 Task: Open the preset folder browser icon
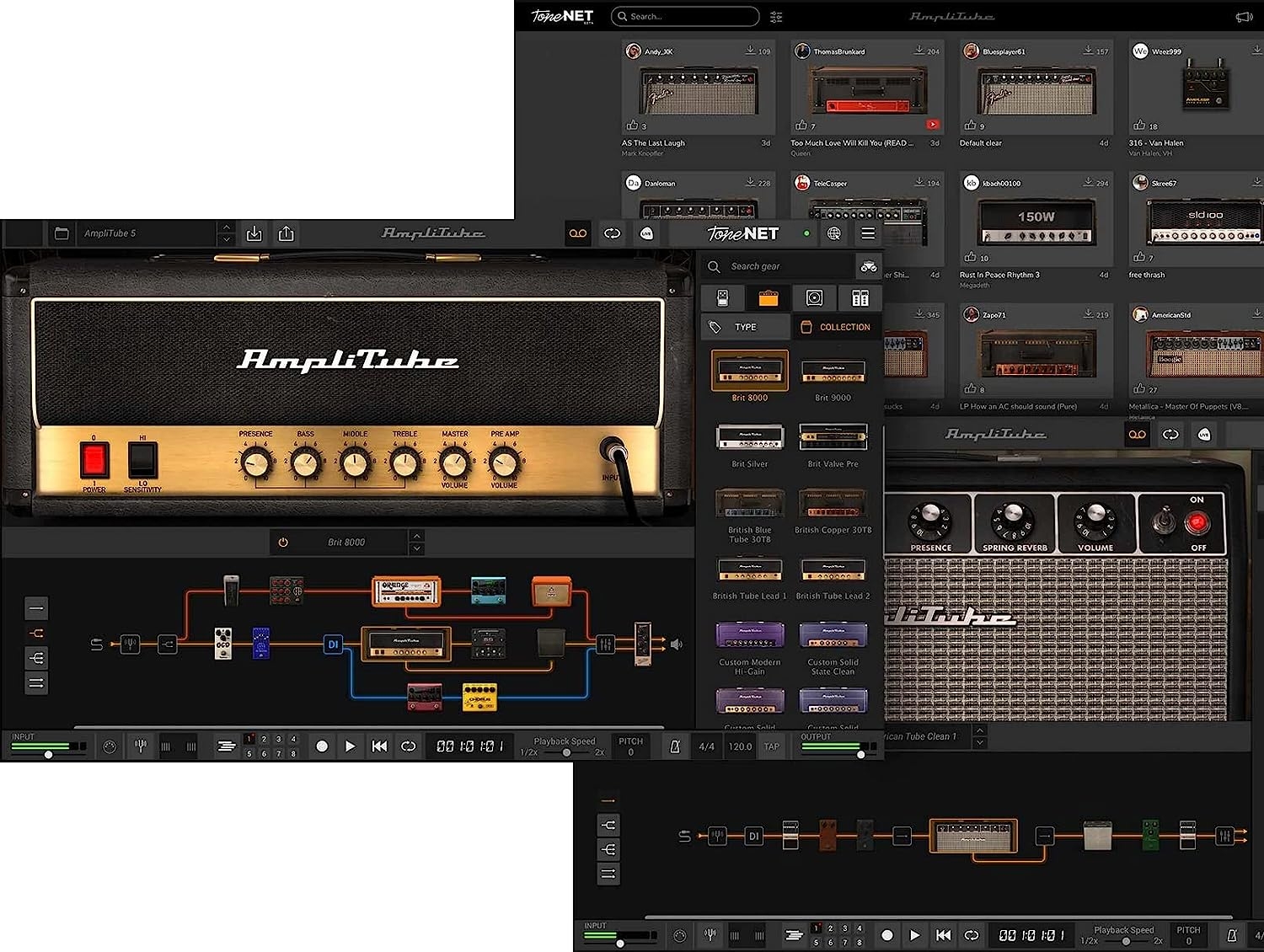62,233
